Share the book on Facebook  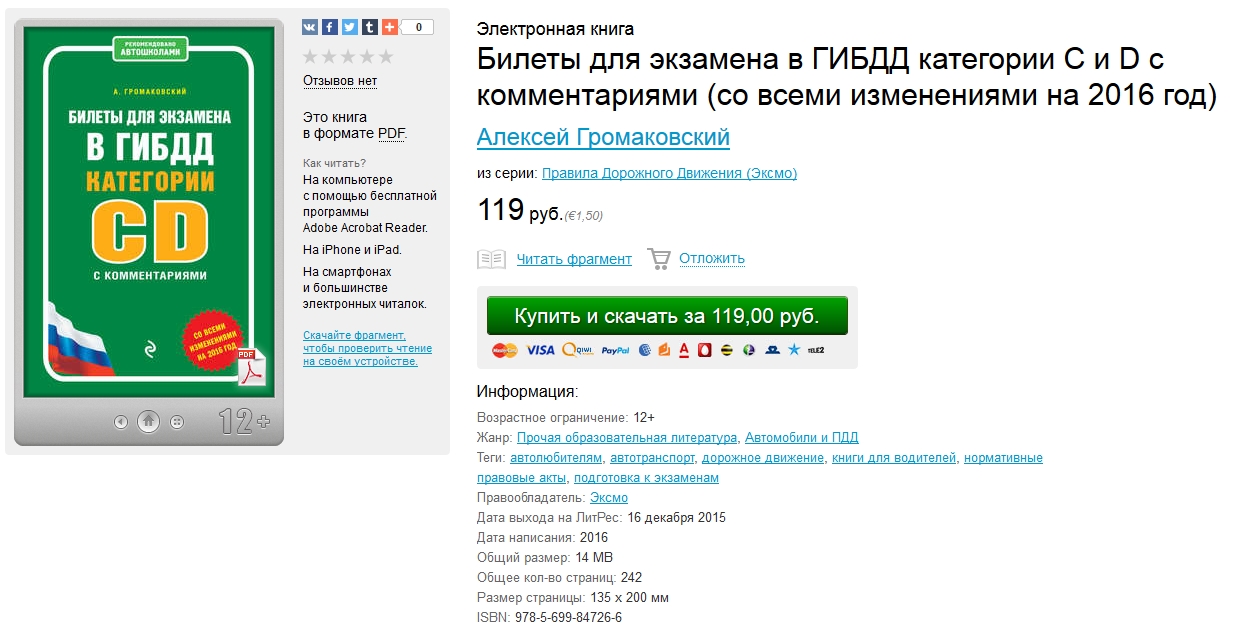click(330, 26)
